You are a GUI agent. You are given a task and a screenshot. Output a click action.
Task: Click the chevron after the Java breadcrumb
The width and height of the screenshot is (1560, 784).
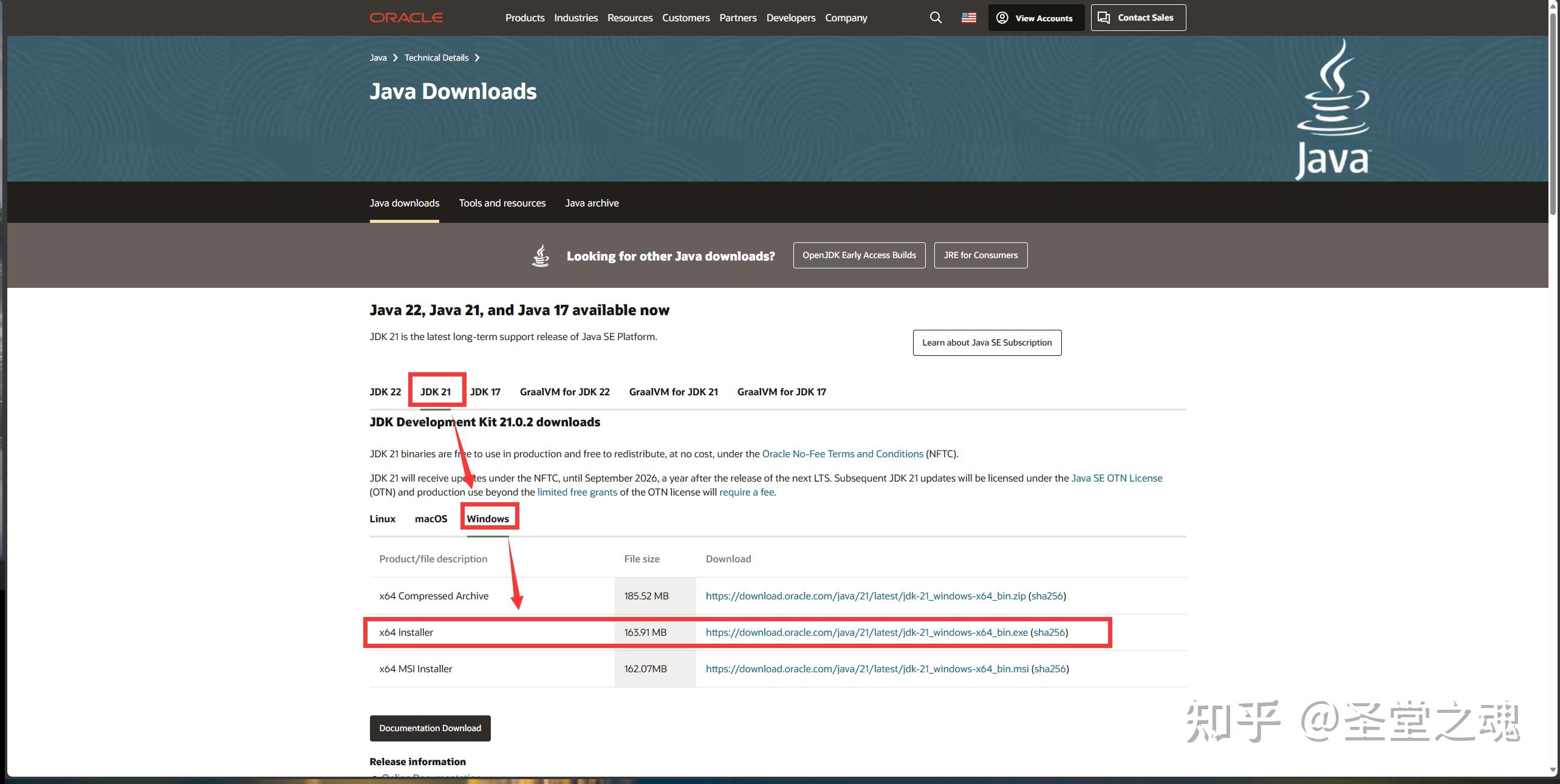pos(395,58)
